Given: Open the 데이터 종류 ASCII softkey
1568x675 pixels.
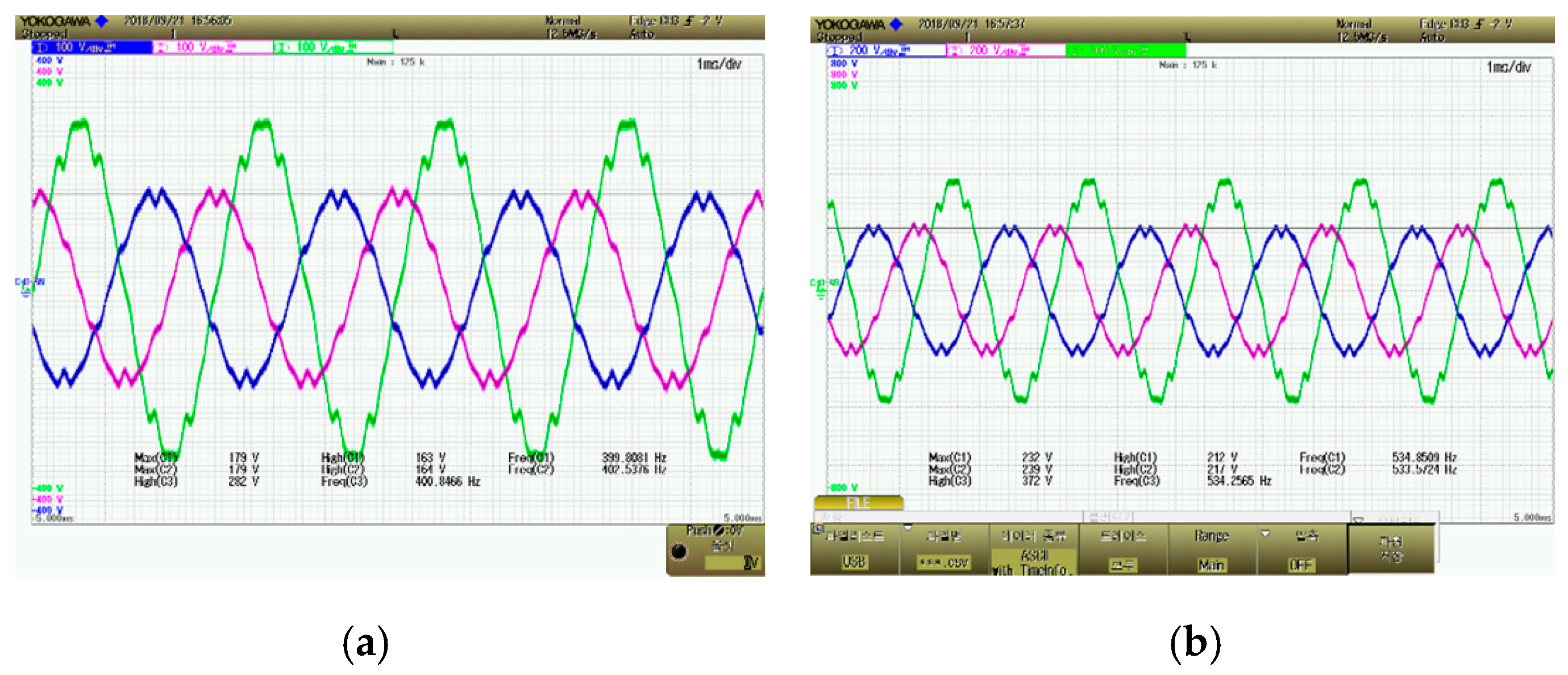Looking at the screenshot, I should pyautogui.click(x=1034, y=551).
